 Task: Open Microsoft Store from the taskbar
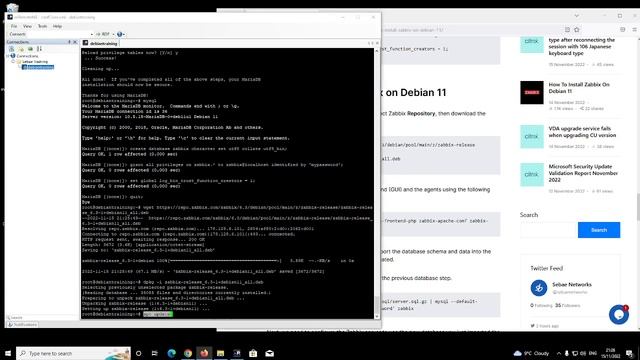coord(253,353)
